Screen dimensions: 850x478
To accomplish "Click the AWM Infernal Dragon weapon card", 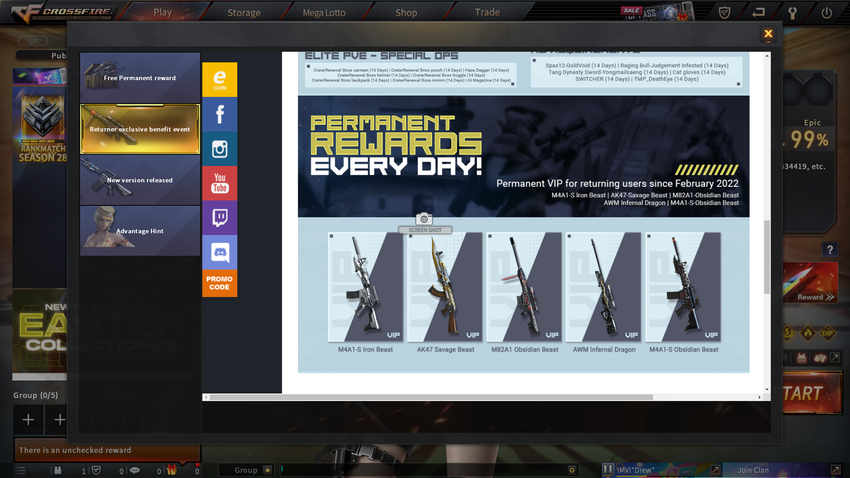I will coord(603,287).
